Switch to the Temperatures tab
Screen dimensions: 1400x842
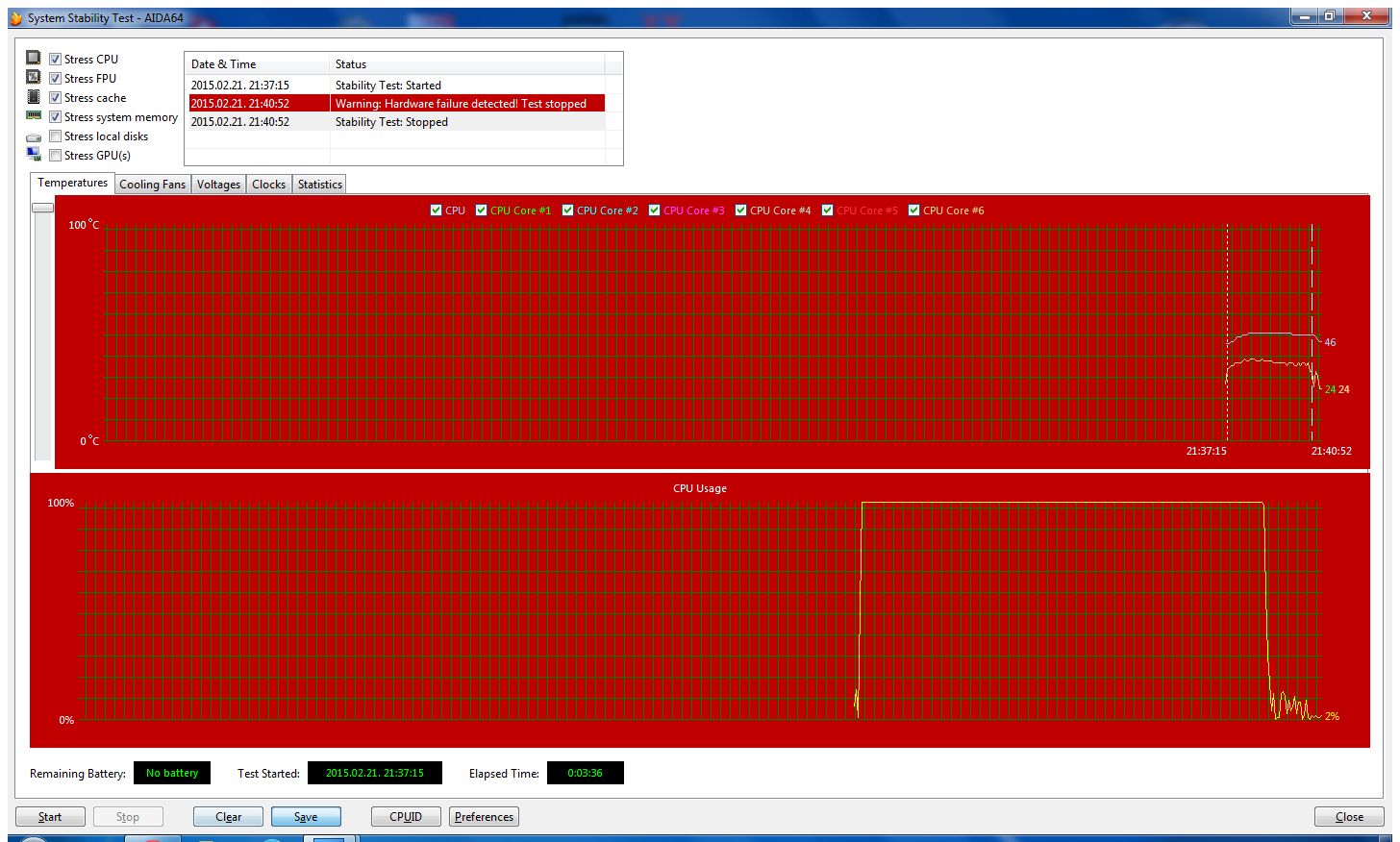73,183
